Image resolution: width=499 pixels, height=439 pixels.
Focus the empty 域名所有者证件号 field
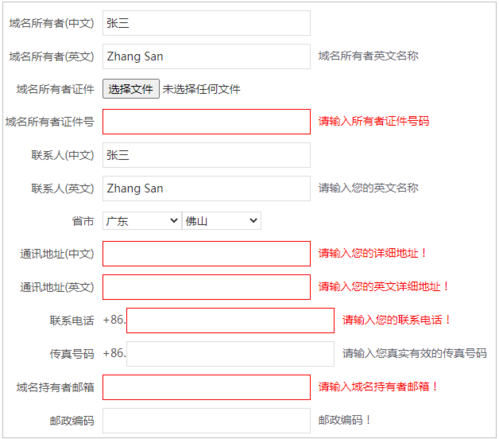[206, 122]
